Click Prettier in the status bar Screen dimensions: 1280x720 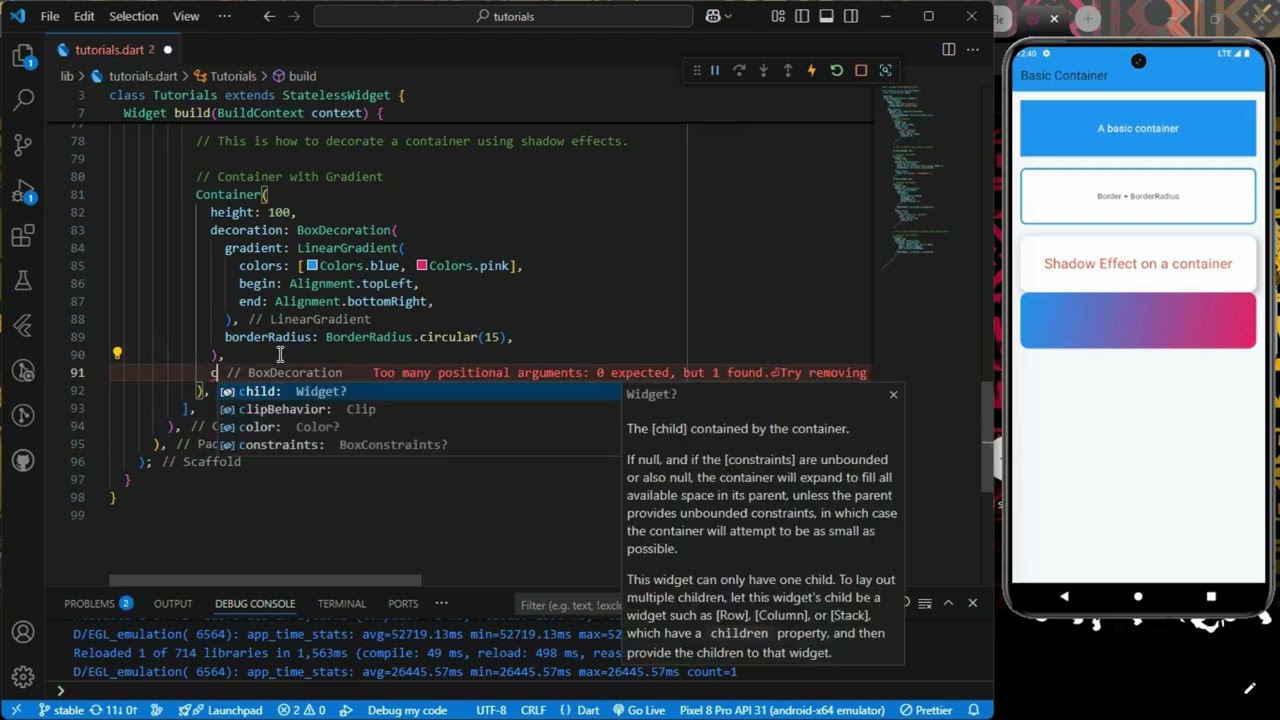coord(926,710)
